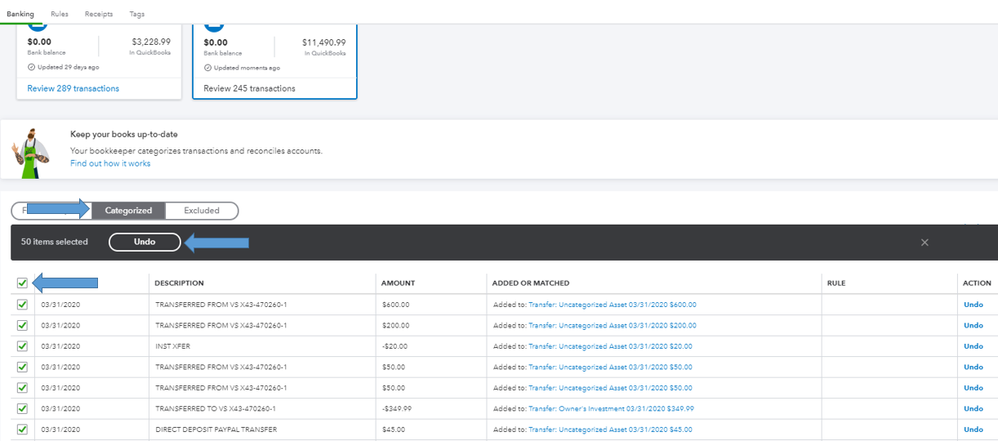Viewport: 998px width, 441px height.
Task: Uncheck the $600.00 TRANSFERRED FROM row checkbox
Action: coord(22,305)
